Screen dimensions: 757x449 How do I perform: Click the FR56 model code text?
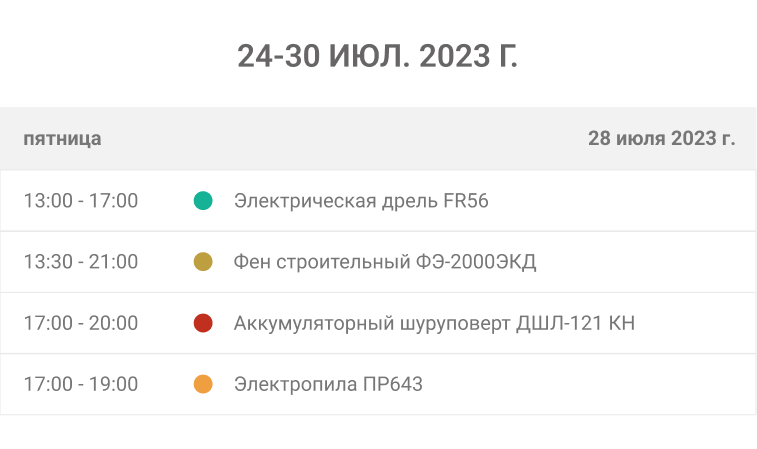(x=465, y=201)
